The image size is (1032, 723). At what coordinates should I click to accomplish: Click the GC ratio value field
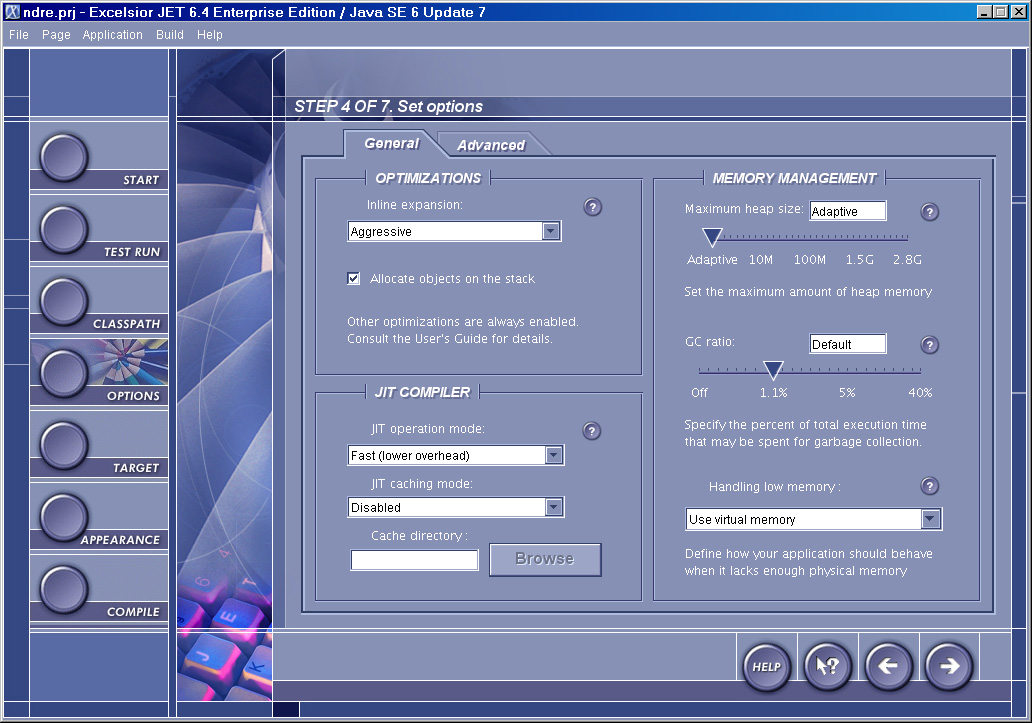pyautogui.click(x=848, y=344)
